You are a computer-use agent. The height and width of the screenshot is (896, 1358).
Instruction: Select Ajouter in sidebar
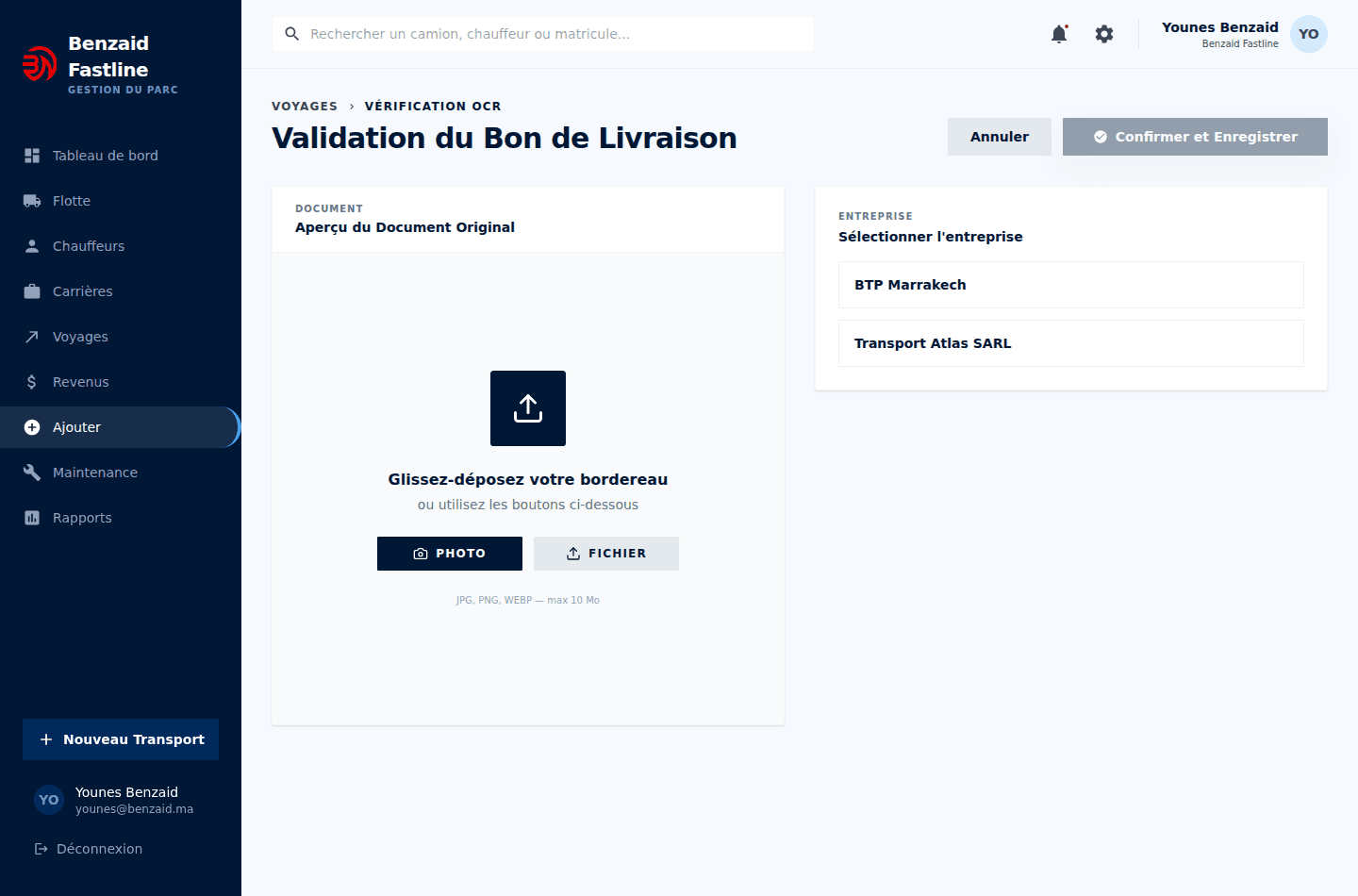(x=121, y=427)
